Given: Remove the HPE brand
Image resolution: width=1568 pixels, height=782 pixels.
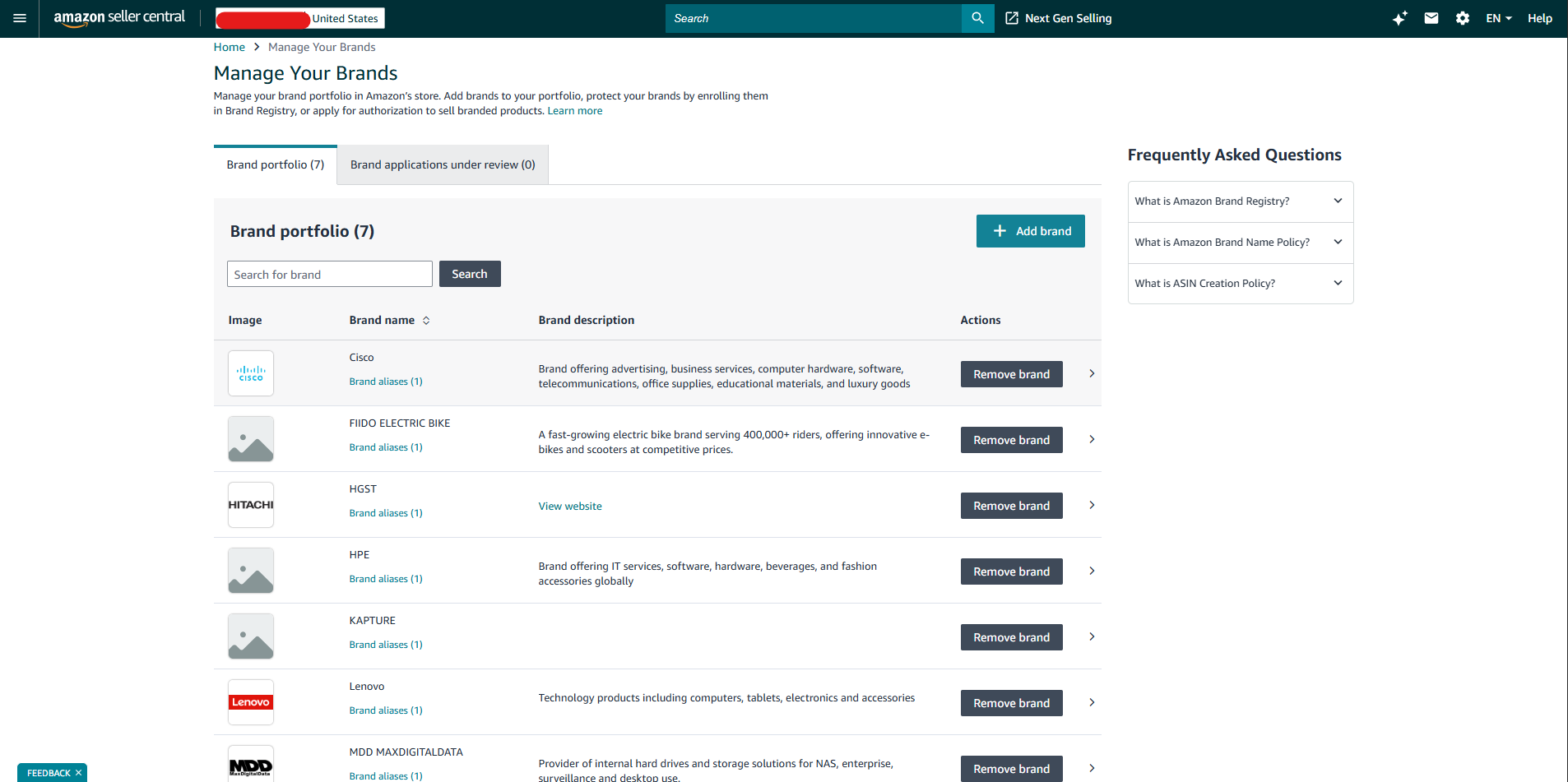Looking at the screenshot, I should pos(1012,571).
